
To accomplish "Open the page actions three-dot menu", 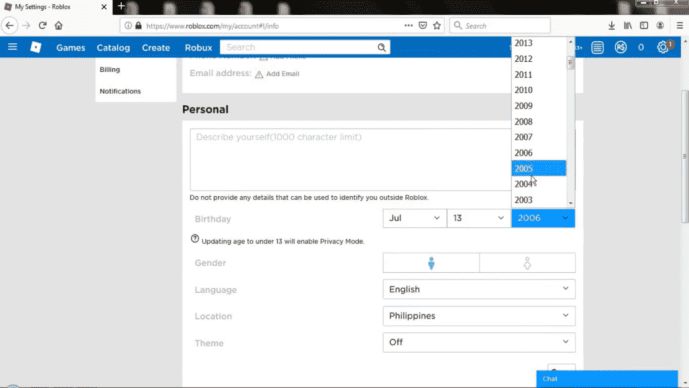I will click(408, 25).
